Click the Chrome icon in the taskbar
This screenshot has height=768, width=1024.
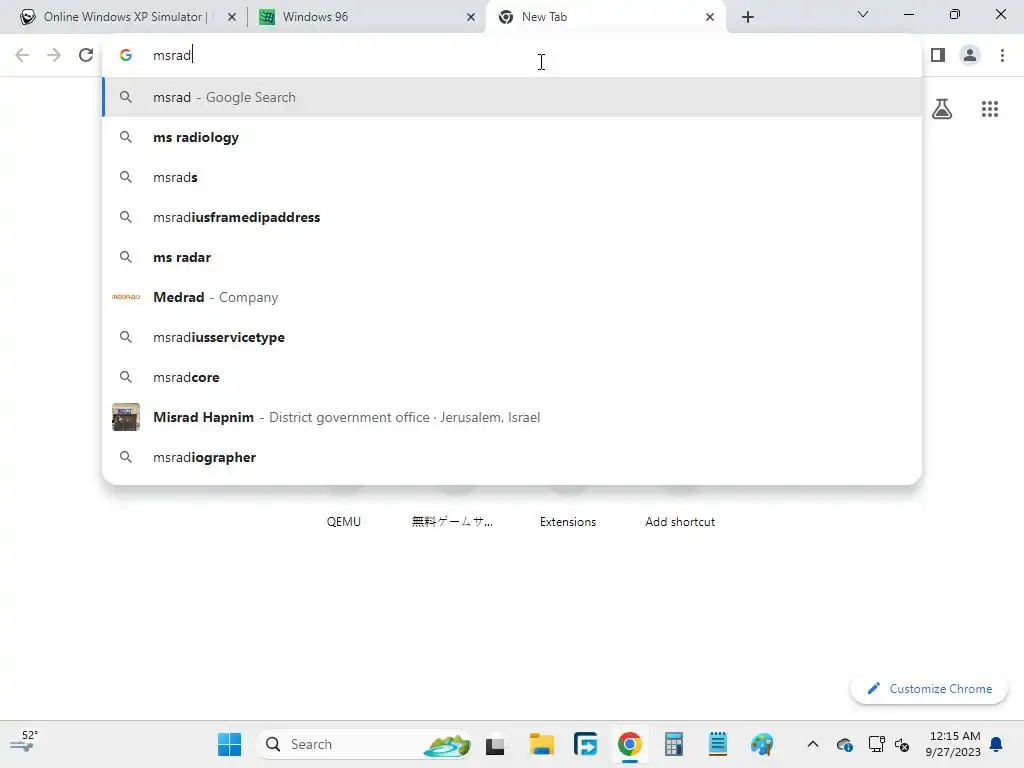[x=630, y=744]
